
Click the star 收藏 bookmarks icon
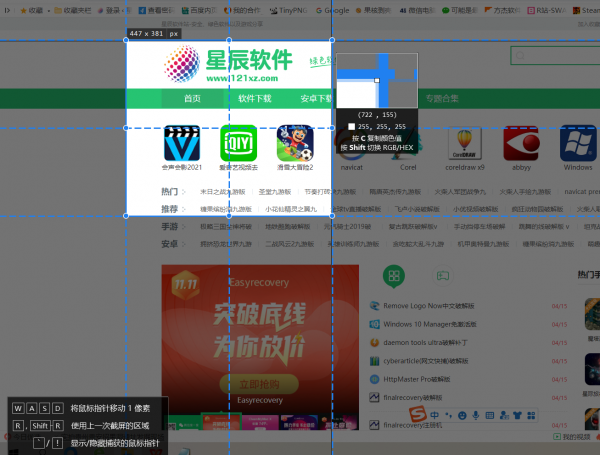23,10
